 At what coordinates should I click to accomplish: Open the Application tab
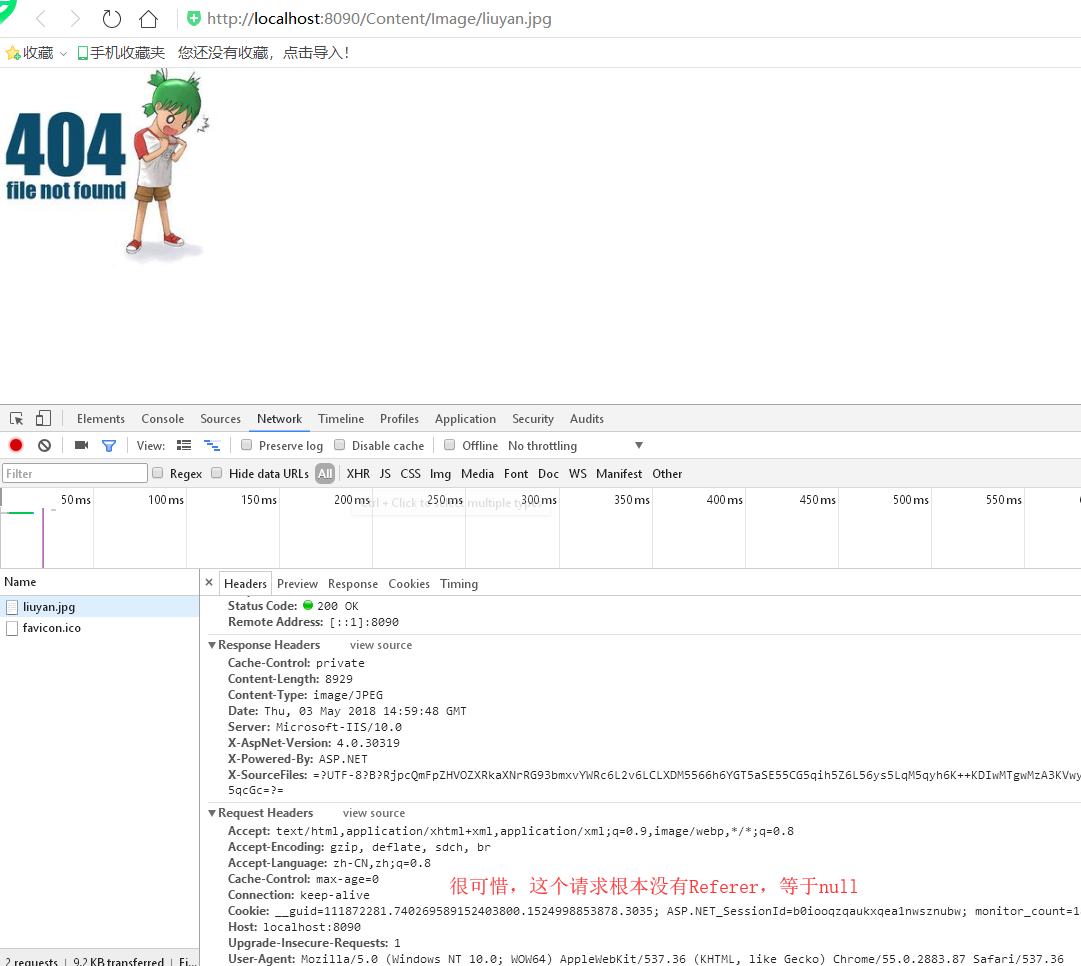465,419
